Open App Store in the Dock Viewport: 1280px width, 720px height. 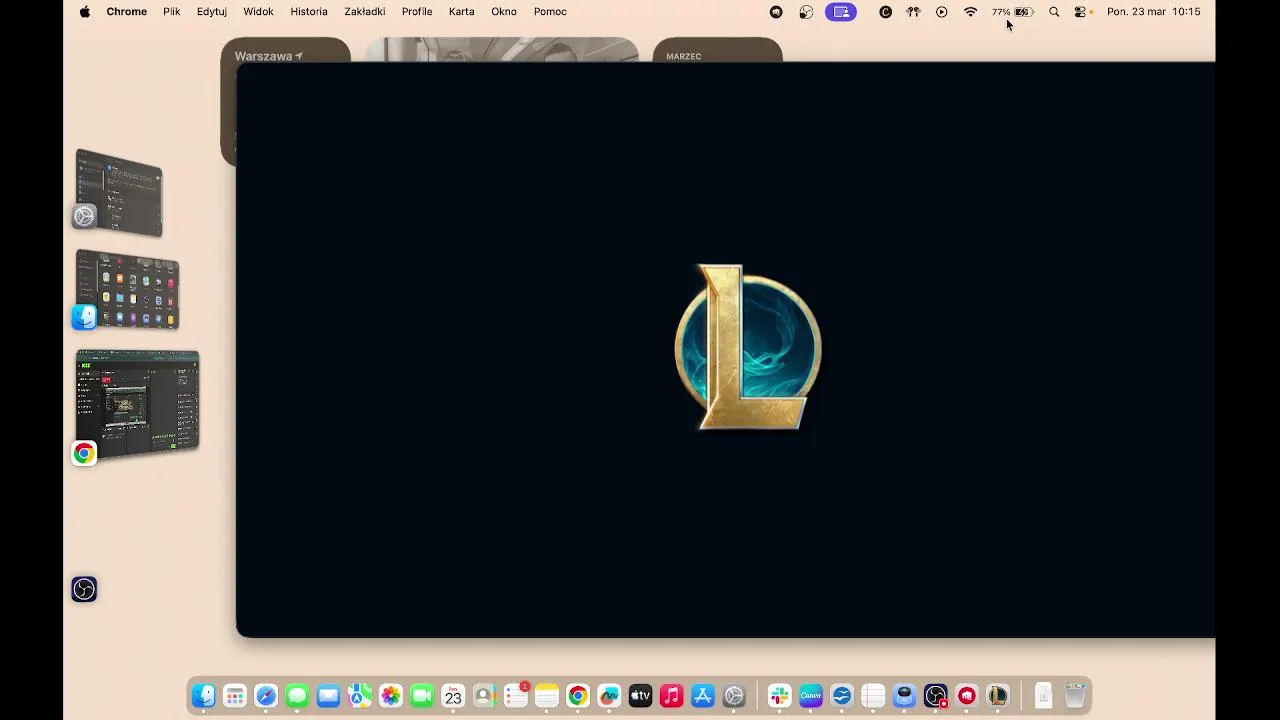pyautogui.click(x=703, y=696)
